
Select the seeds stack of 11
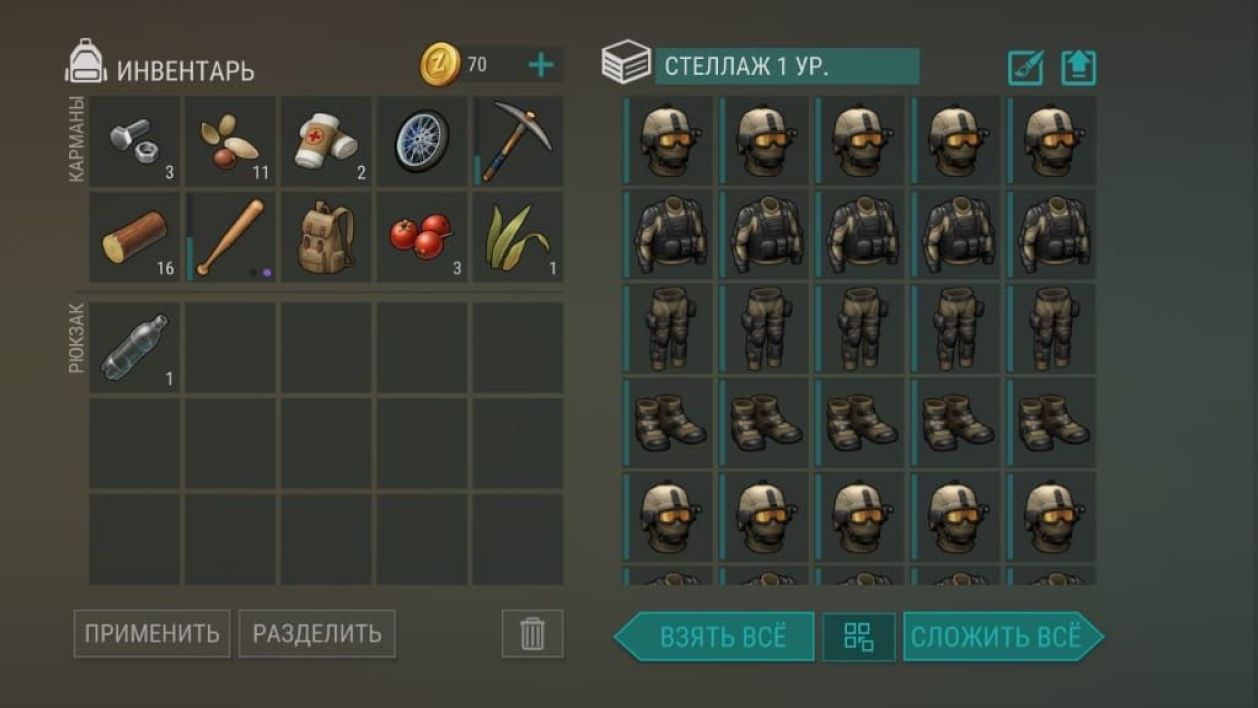tap(230, 141)
